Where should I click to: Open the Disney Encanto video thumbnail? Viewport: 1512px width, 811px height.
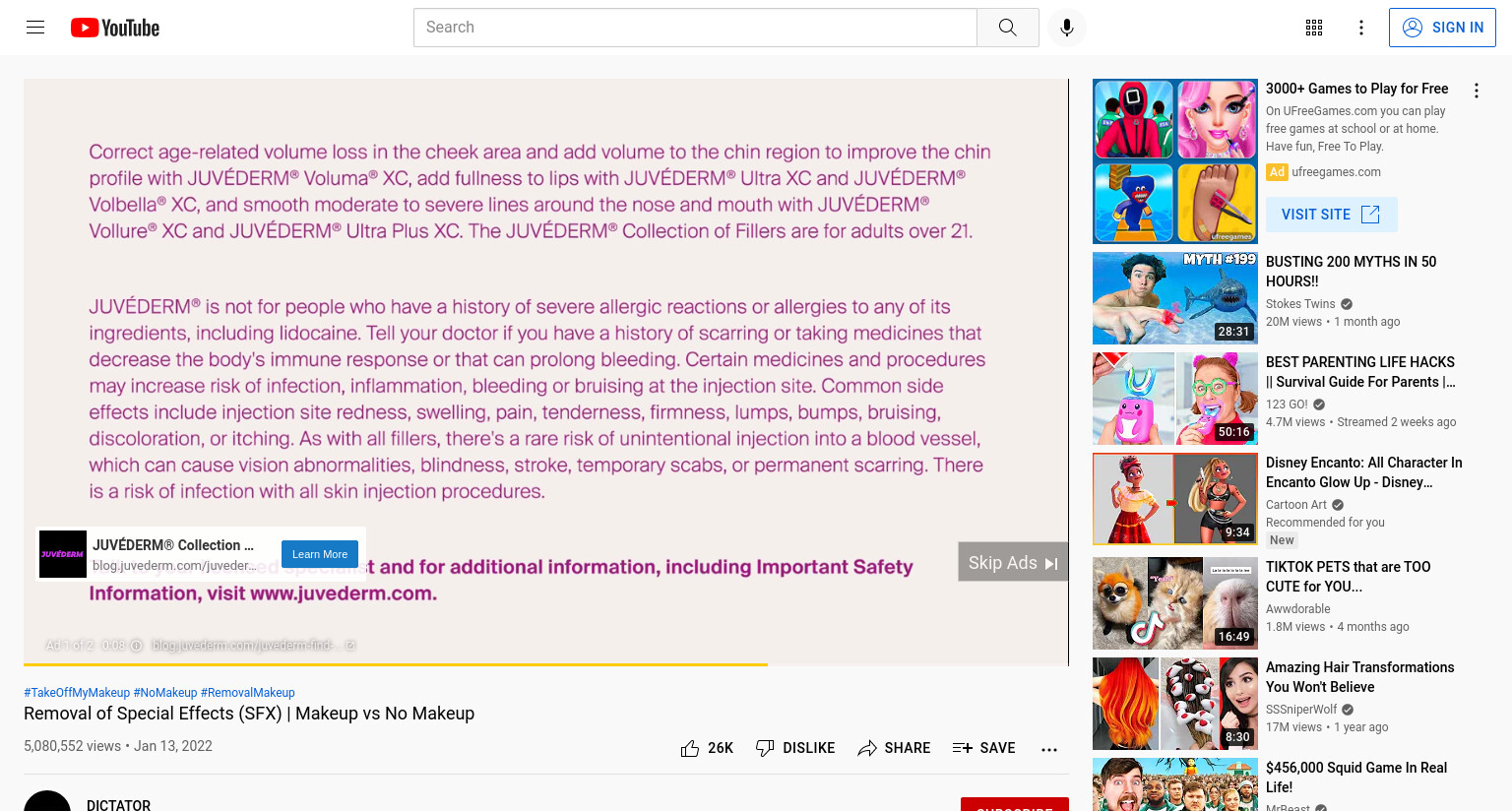[1175, 499]
